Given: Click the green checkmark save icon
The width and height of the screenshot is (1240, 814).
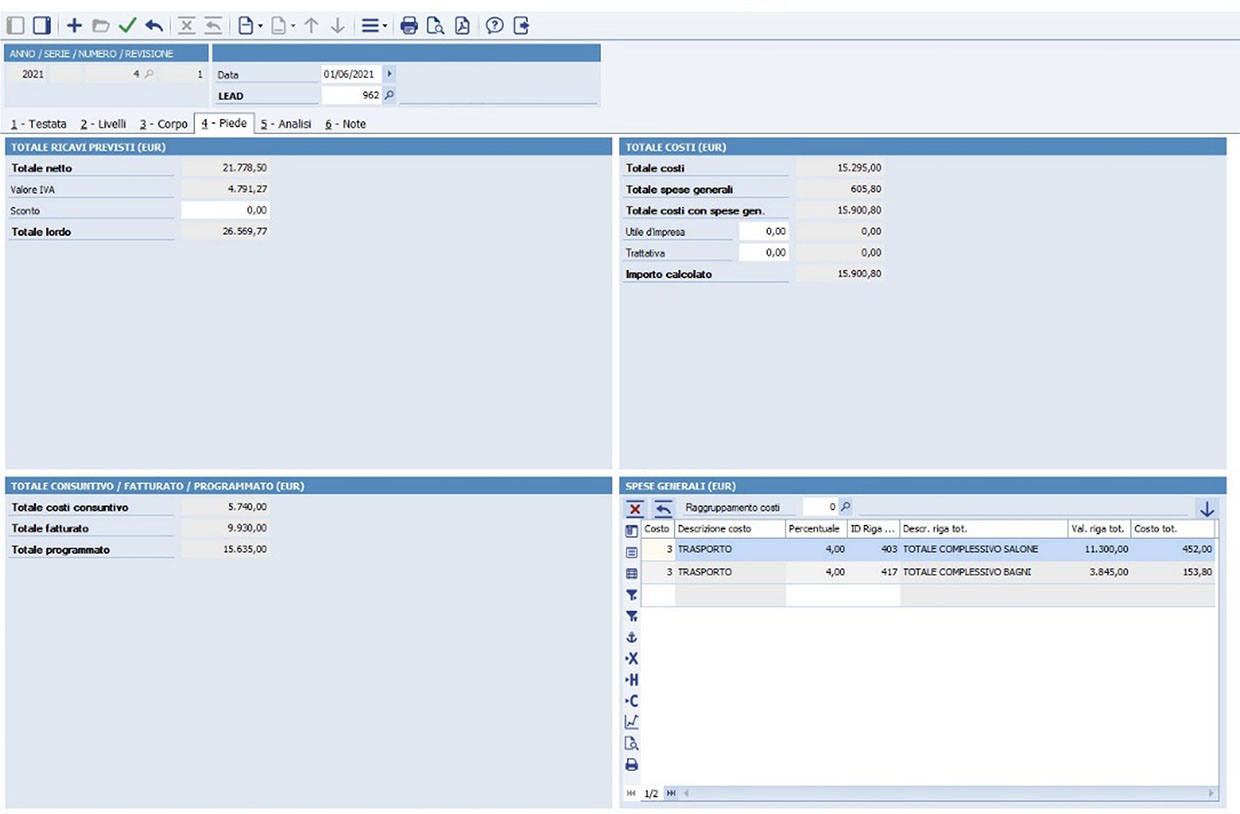Looking at the screenshot, I should coord(127,26).
